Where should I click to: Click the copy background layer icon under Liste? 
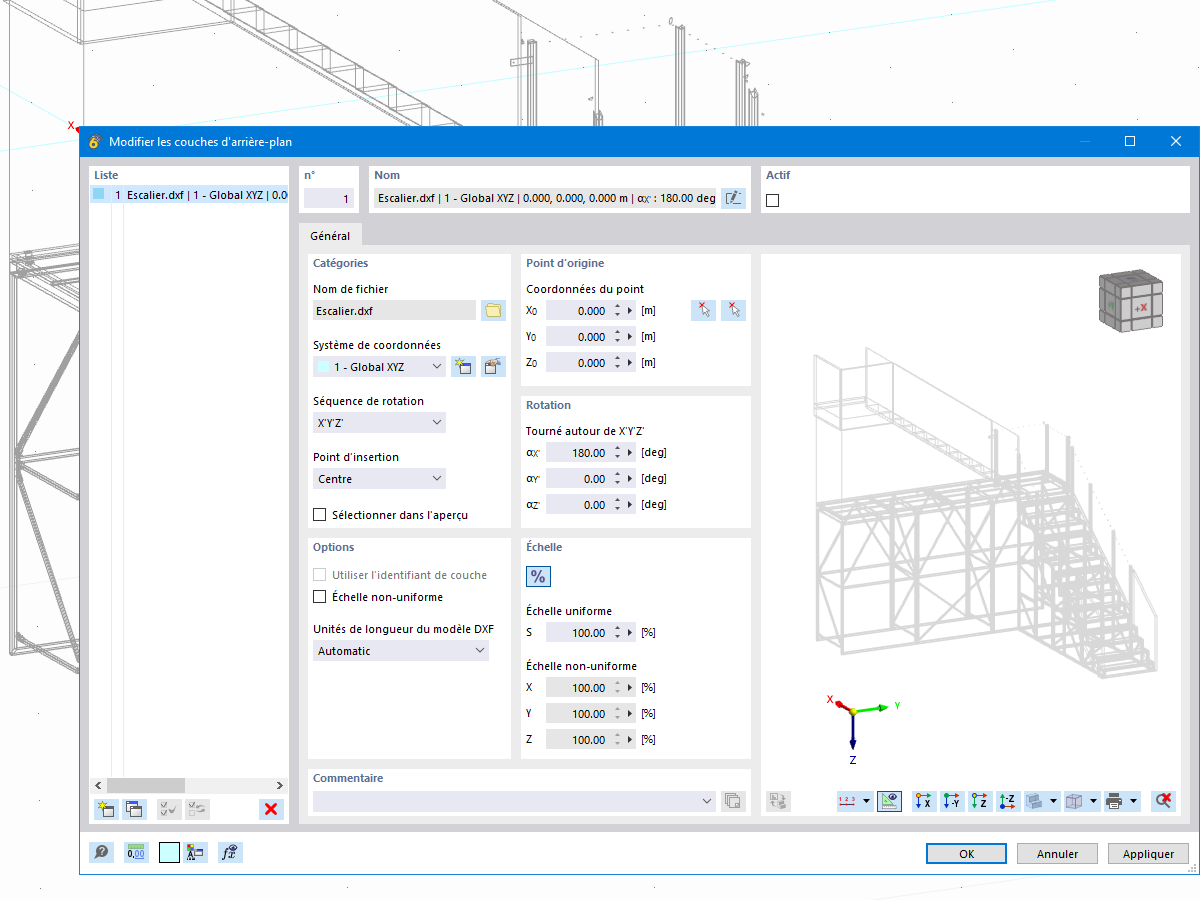pyautogui.click(x=133, y=809)
